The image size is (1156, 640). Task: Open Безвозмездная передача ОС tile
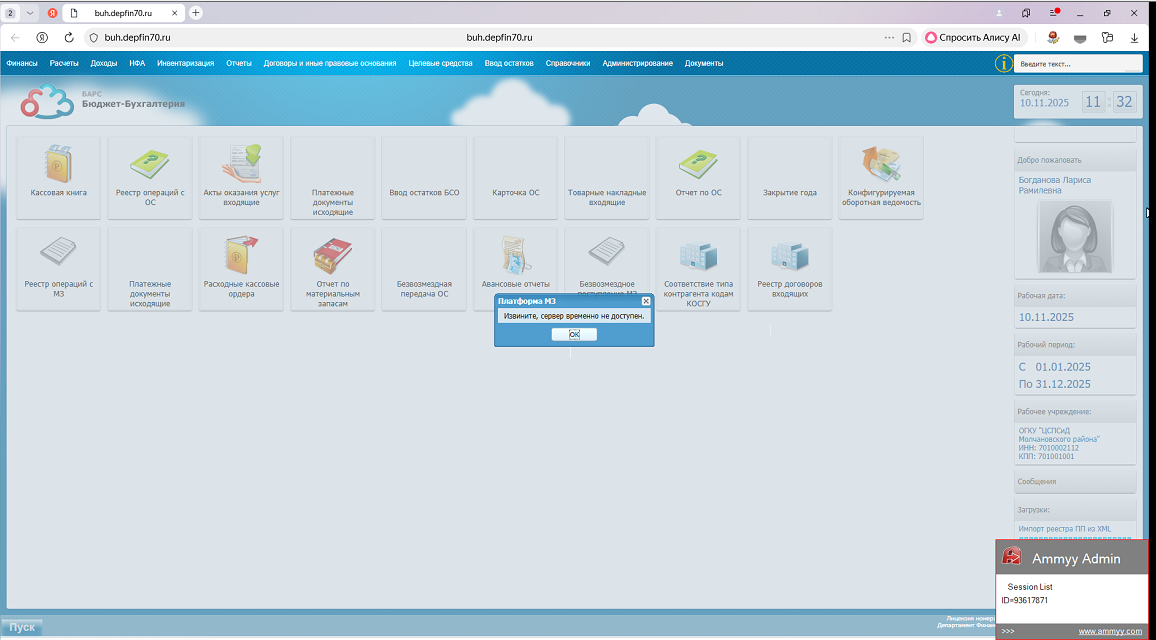(x=424, y=269)
